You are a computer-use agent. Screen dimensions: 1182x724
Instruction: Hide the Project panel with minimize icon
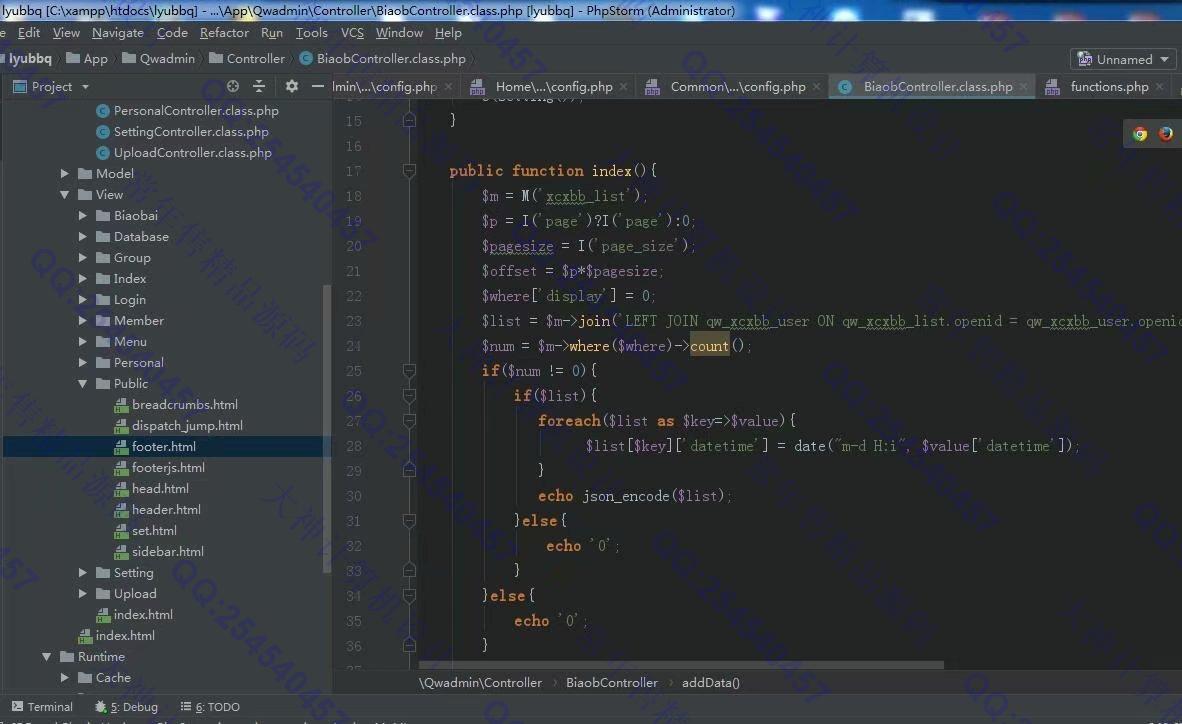tap(317, 87)
